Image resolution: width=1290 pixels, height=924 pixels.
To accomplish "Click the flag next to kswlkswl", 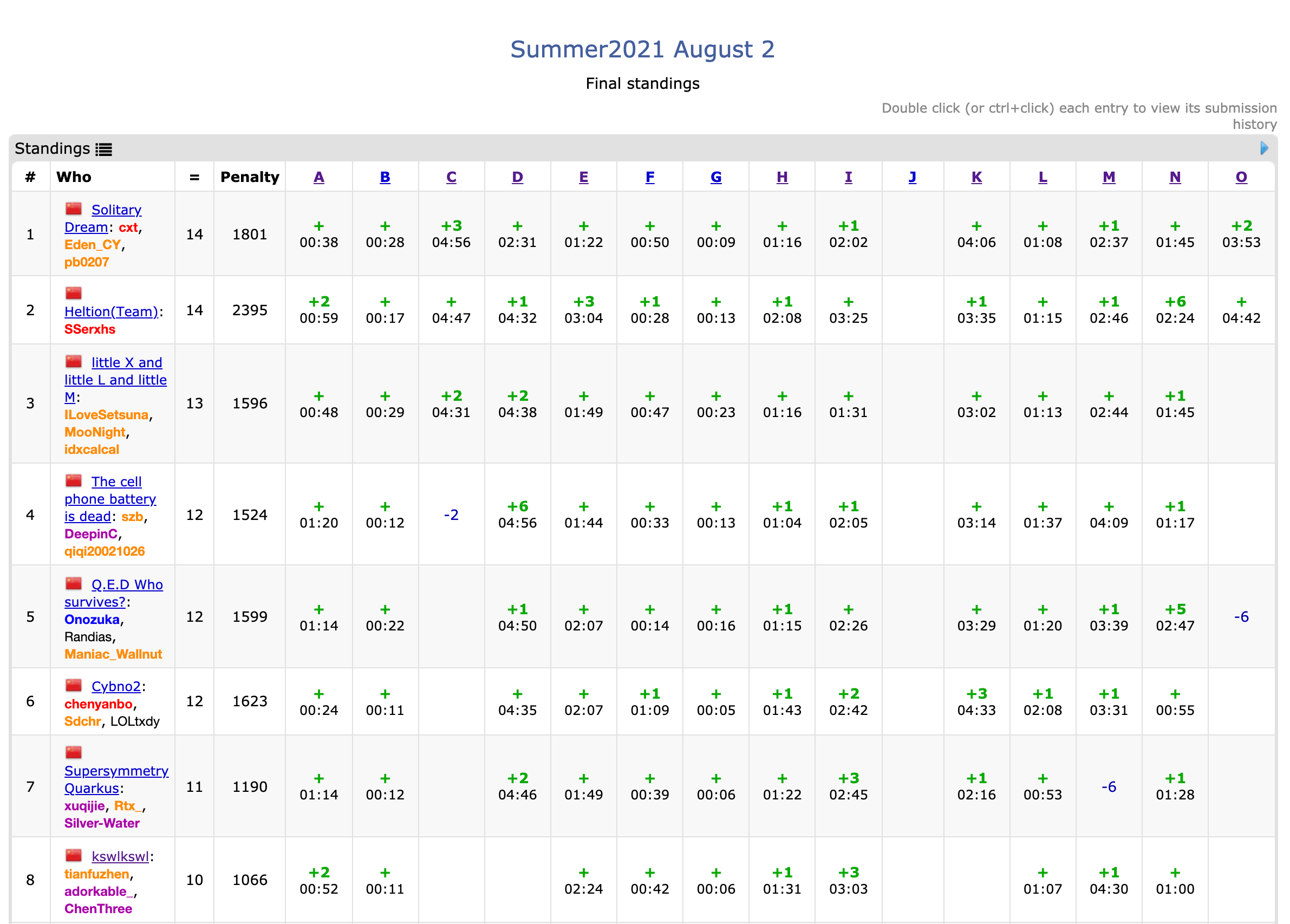I will 74,856.
